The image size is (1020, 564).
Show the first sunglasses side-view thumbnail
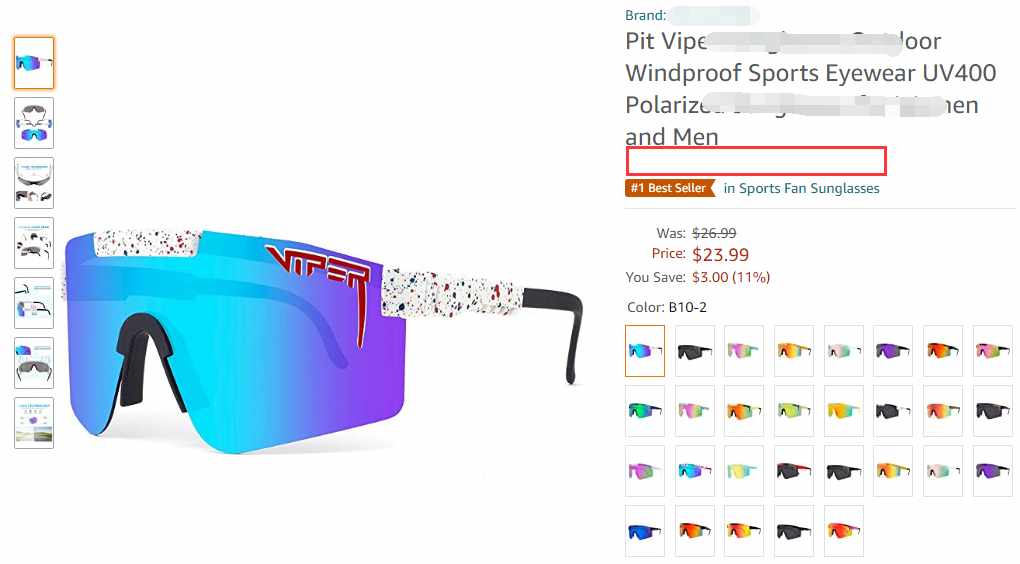click(34, 63)
